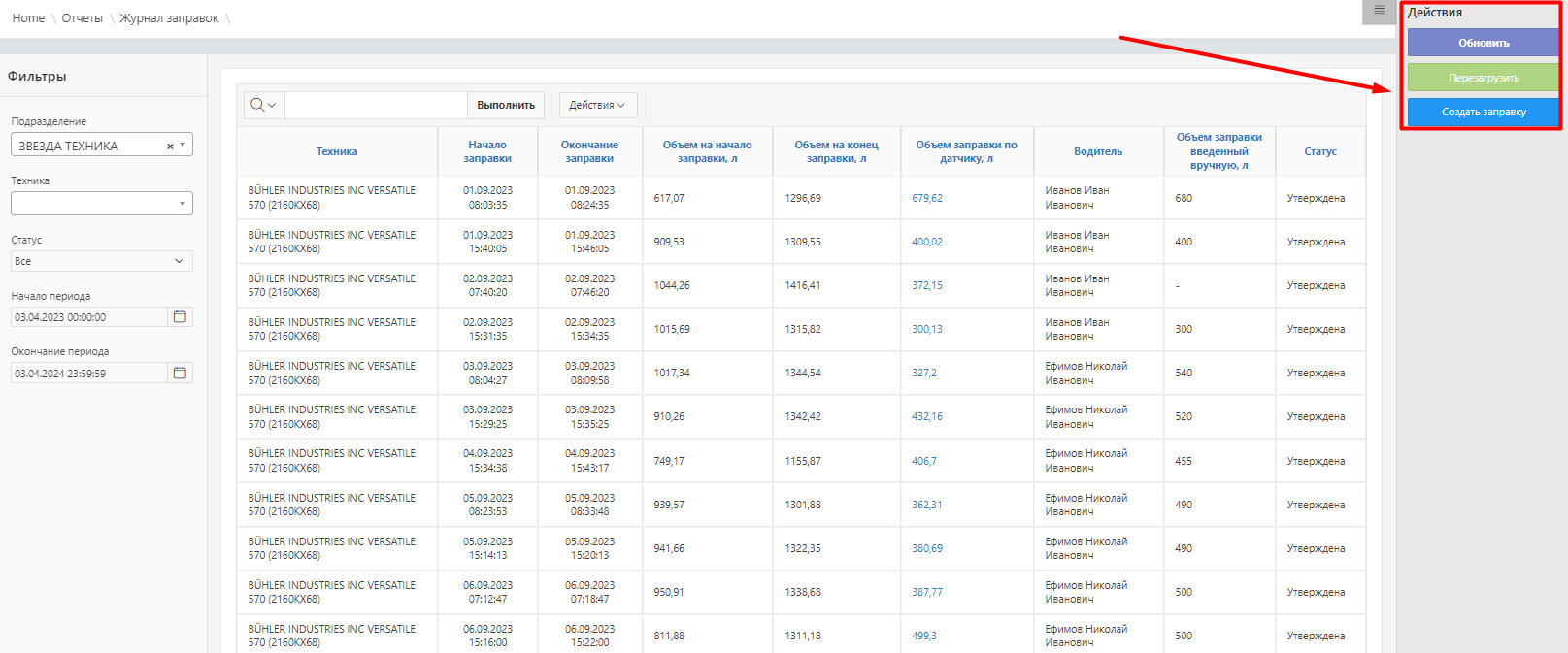Open the Статус dropdown showing Все
The image size is (1568, 653).
coord(101,261)
